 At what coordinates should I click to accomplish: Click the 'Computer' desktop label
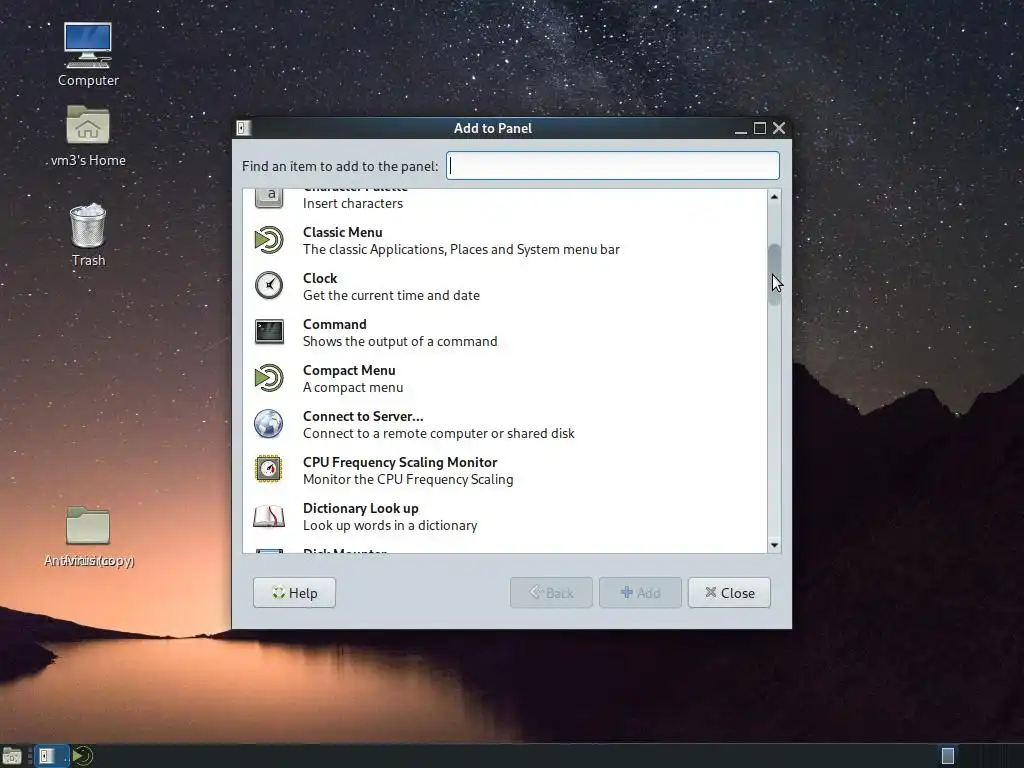[x=88, y=80]
